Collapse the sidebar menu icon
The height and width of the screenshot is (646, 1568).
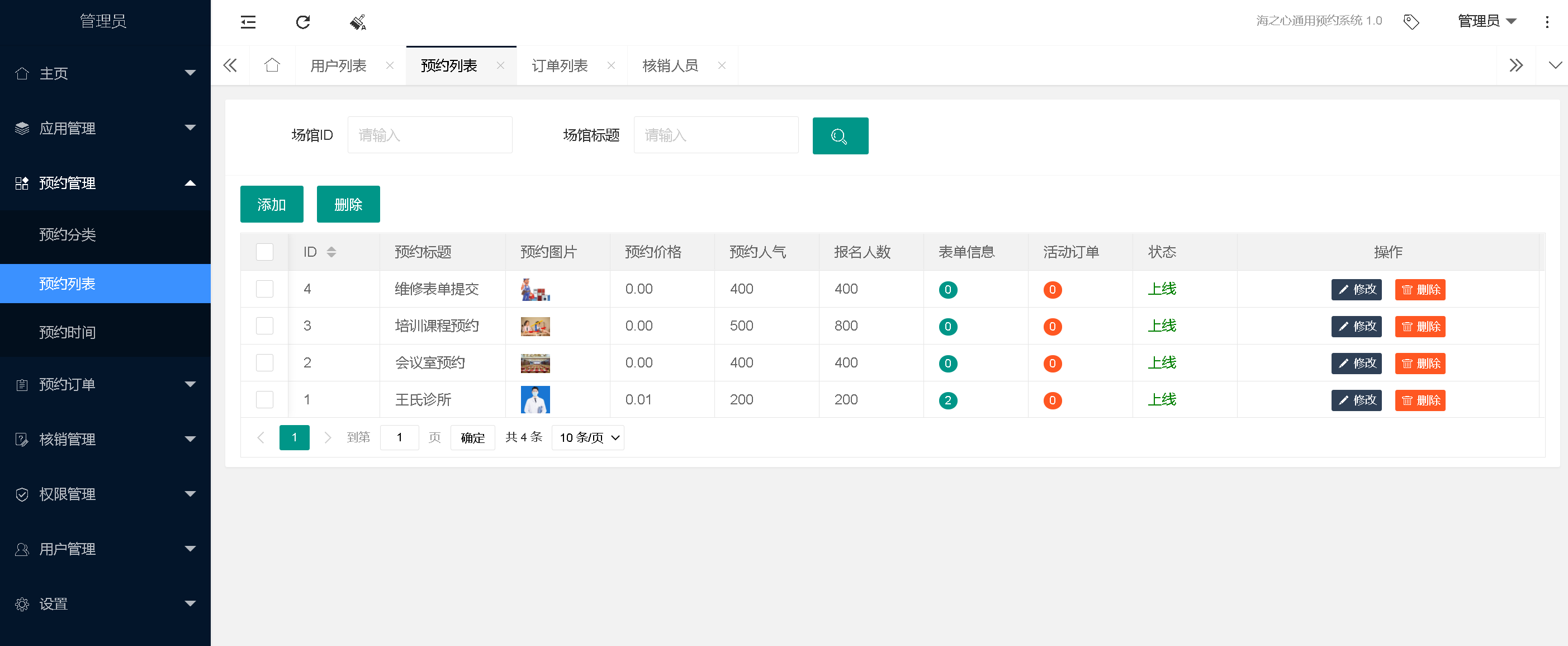click(248, 22)
